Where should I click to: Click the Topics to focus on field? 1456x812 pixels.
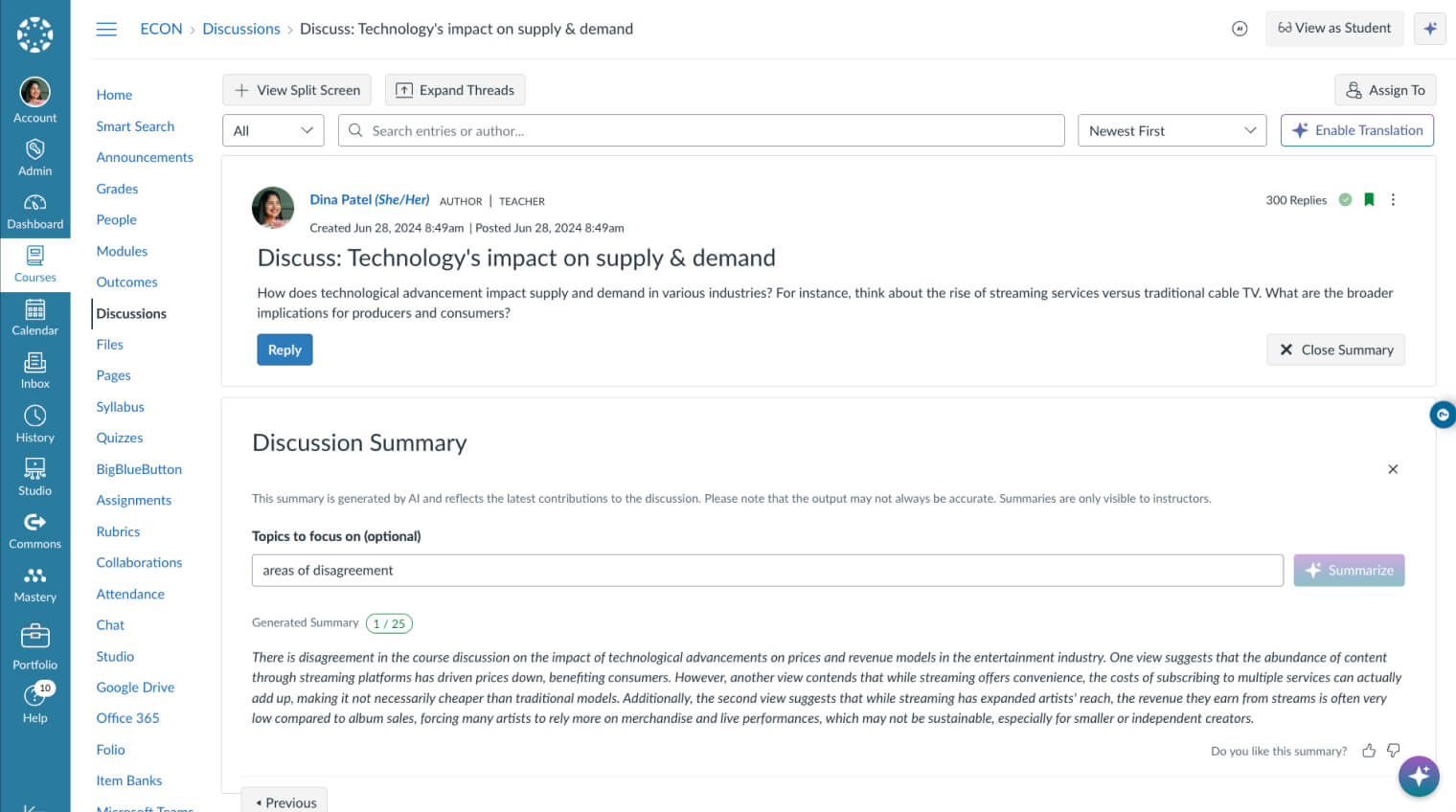(766, 571)
